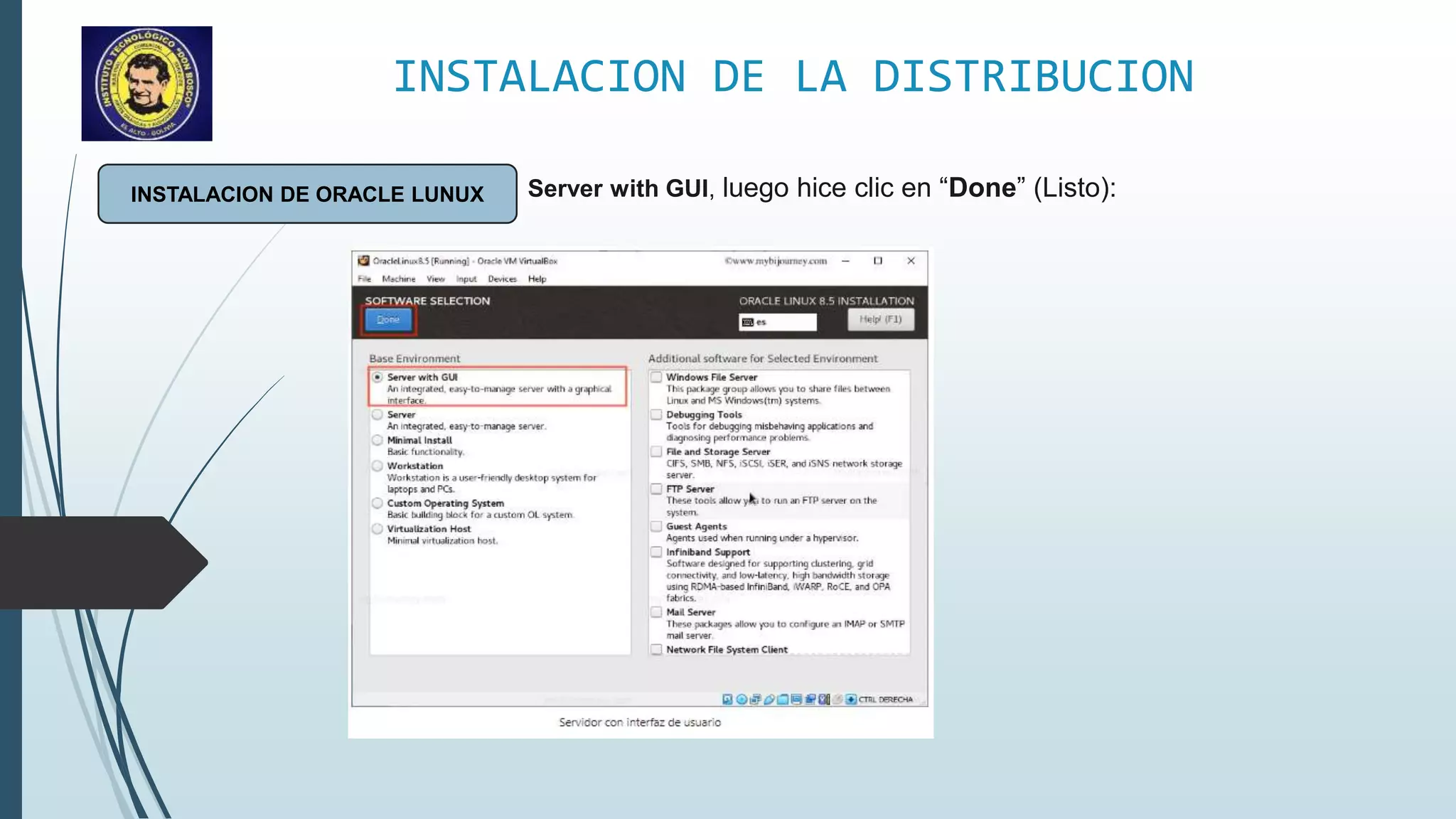Click the greyed recording status icon

[x=837, y=700]
